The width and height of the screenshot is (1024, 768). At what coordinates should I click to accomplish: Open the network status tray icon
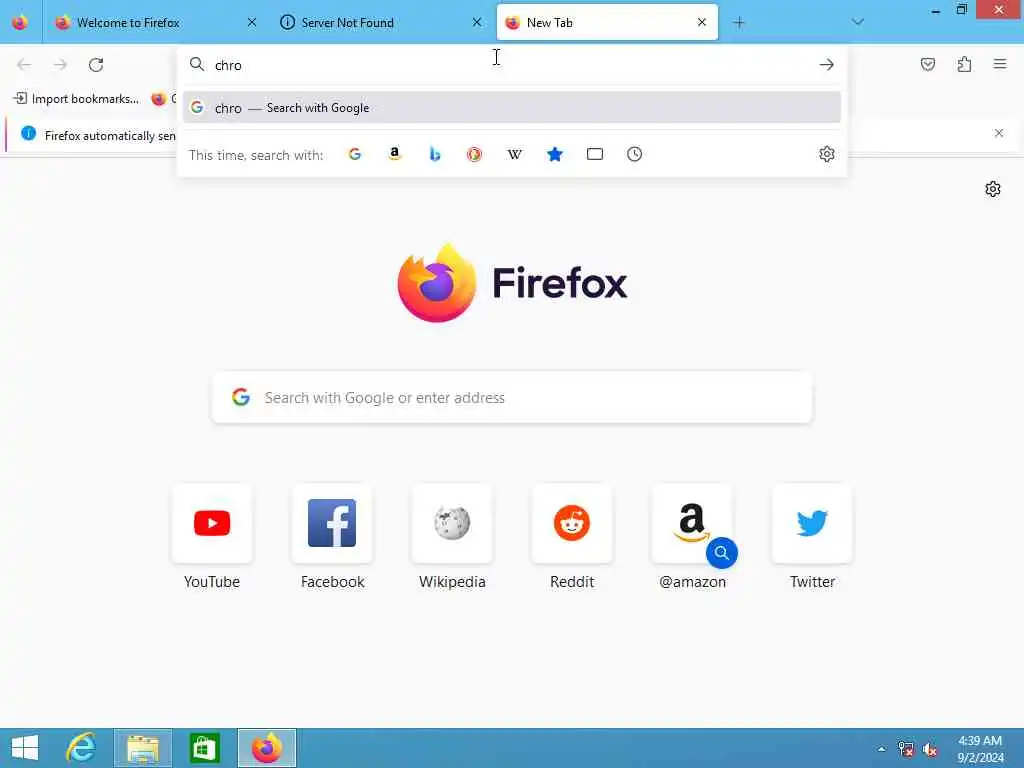(905, 749)
